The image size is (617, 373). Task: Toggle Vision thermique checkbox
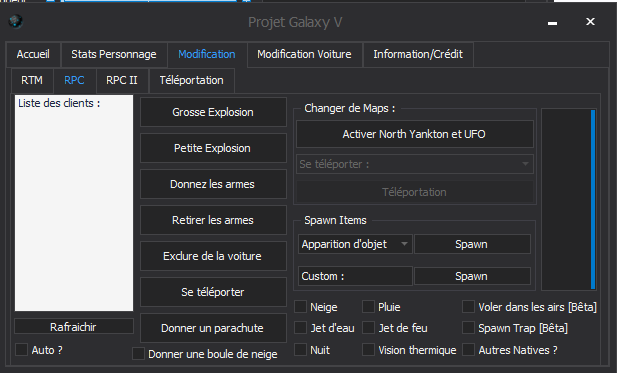coord(368,349)
